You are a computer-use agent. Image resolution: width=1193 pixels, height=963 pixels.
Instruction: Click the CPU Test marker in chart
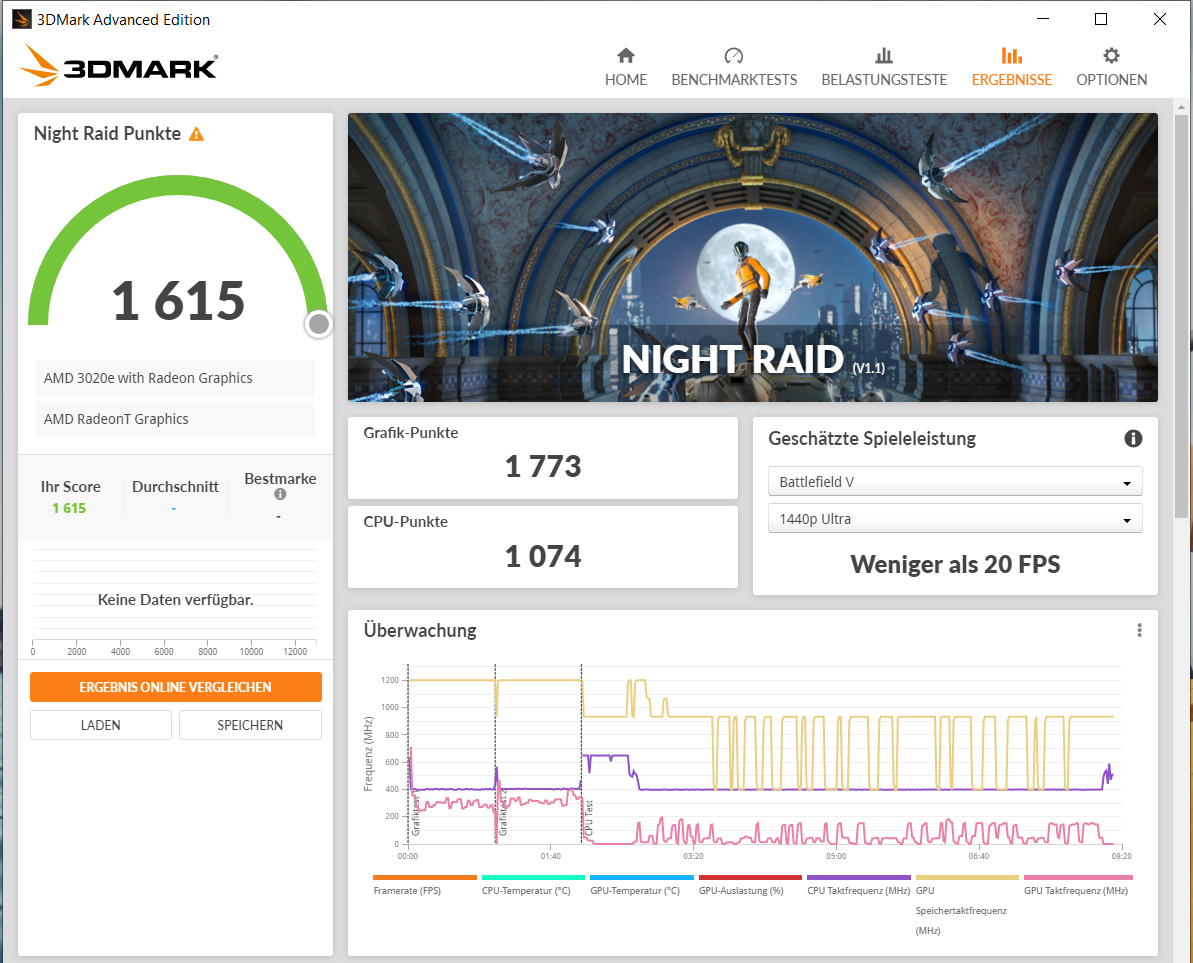pyautogui.click(x=582, y=753)
